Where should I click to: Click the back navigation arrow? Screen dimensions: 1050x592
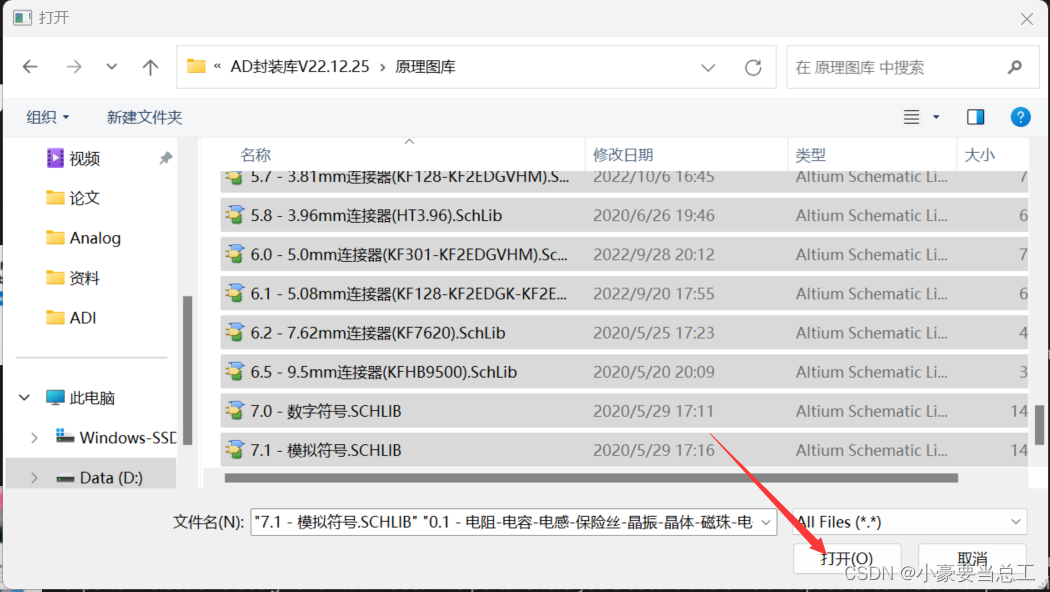click(30, 66)
